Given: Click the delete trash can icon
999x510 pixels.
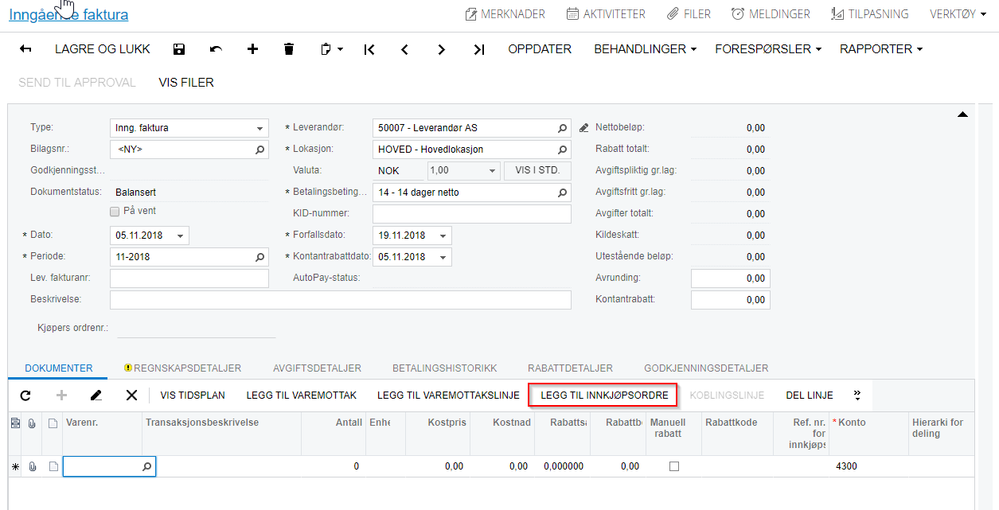Looking at the screenshot, I should pos(289,49).
